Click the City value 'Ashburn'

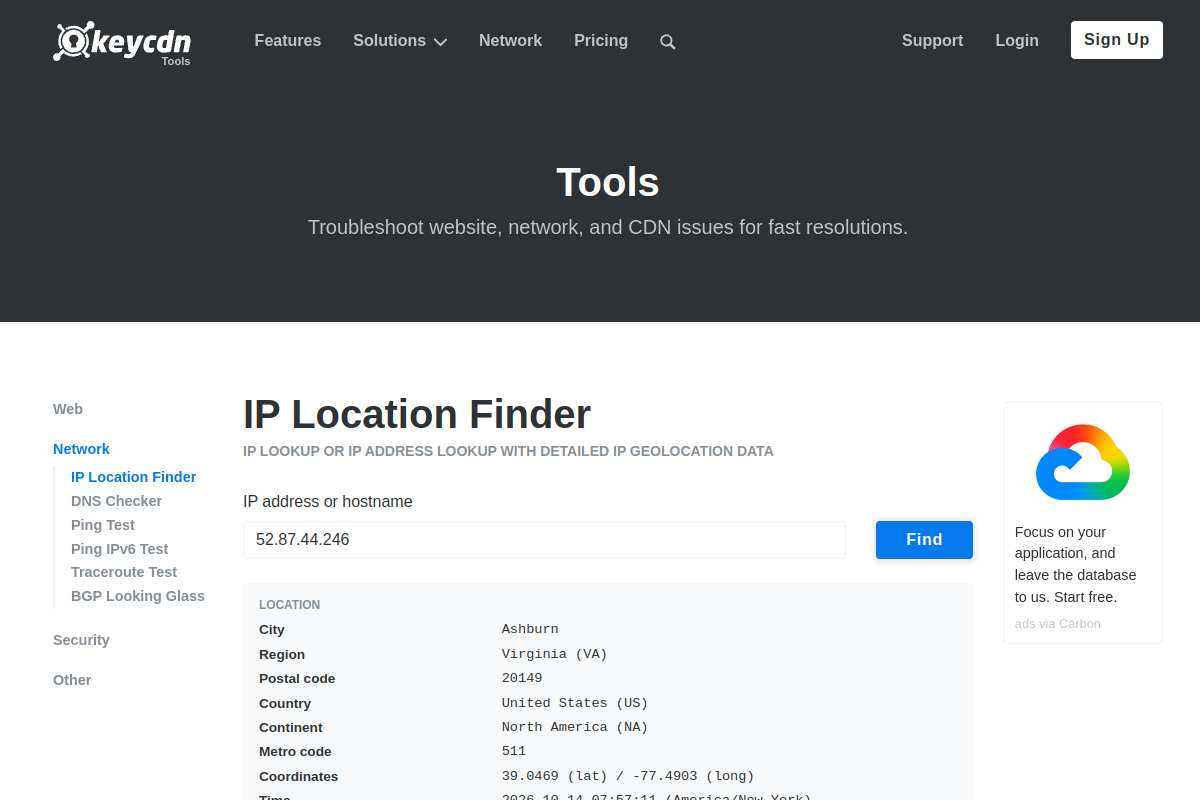pyautogui.click(x=530, y=630)
